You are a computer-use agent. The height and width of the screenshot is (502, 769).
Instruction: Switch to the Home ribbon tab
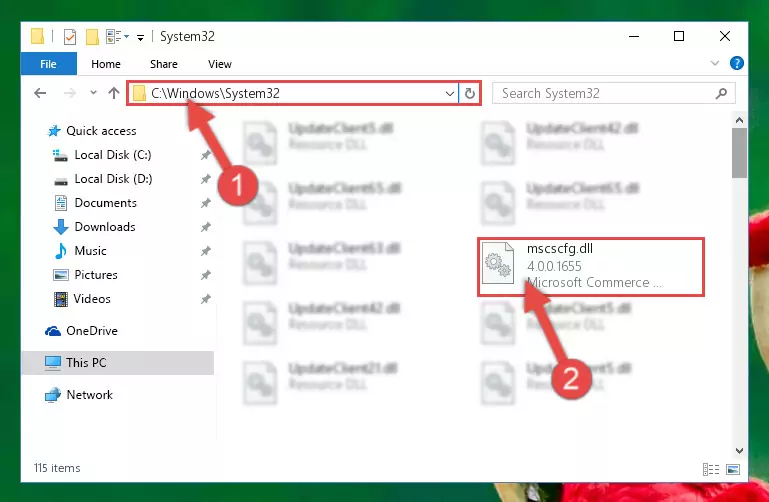point(105,64)
